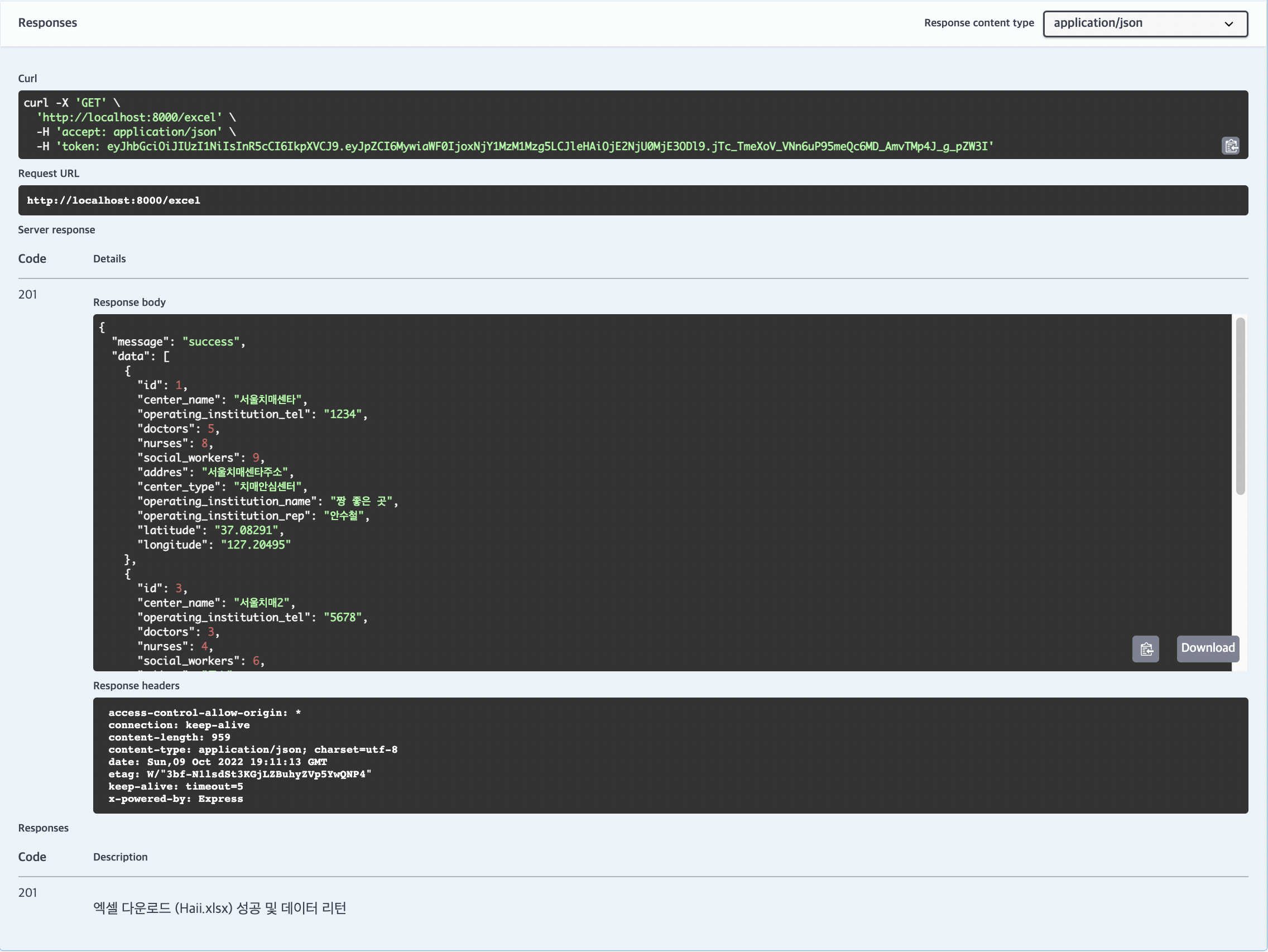This screenshot has width=1268, height=952.
Task: Copy the curl command to clipboard
Action: pyautogui.click(x=1231, y=146)
